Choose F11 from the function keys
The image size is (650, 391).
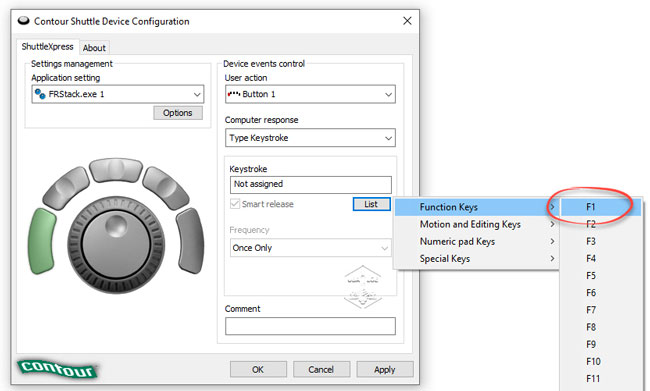(601, 379)
